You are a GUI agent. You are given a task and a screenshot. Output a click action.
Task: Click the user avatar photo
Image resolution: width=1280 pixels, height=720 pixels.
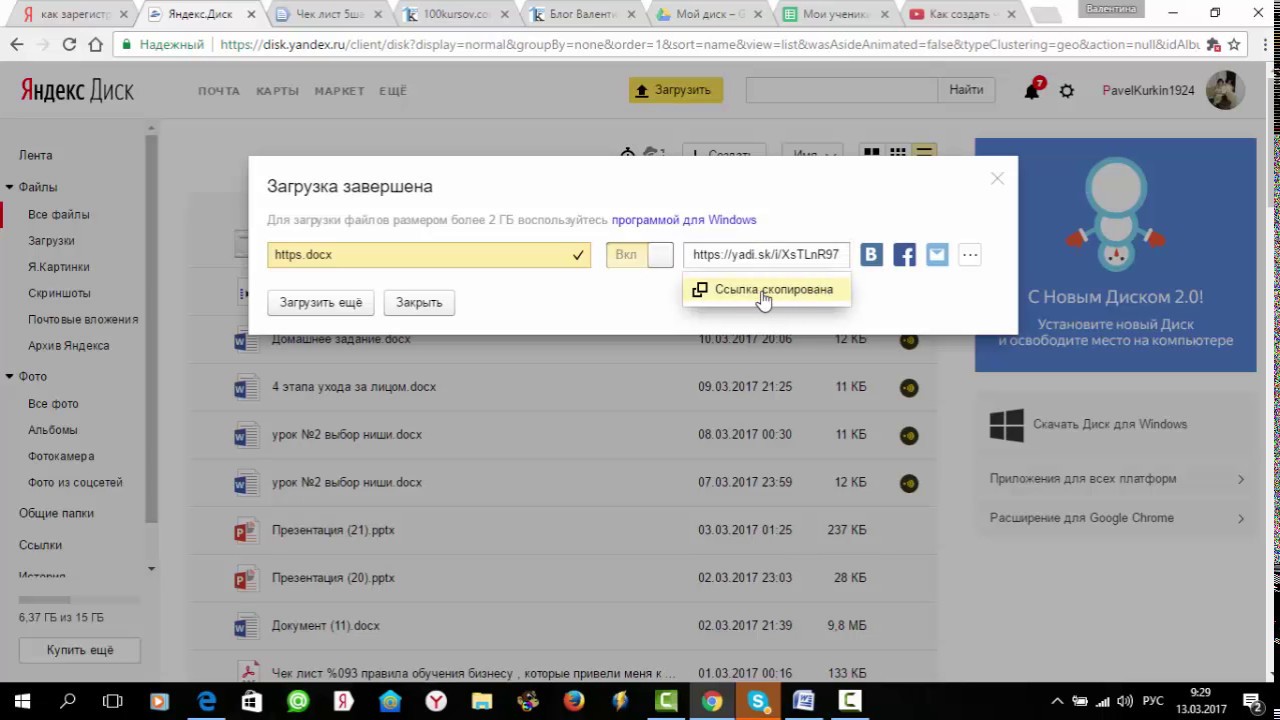tap(1225, 90)
